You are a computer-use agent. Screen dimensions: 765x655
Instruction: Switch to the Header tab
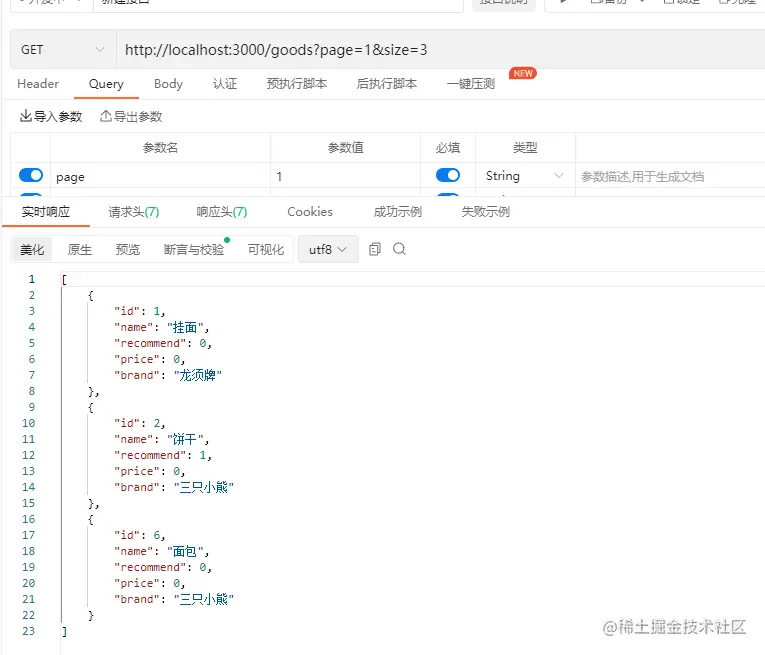38,84
